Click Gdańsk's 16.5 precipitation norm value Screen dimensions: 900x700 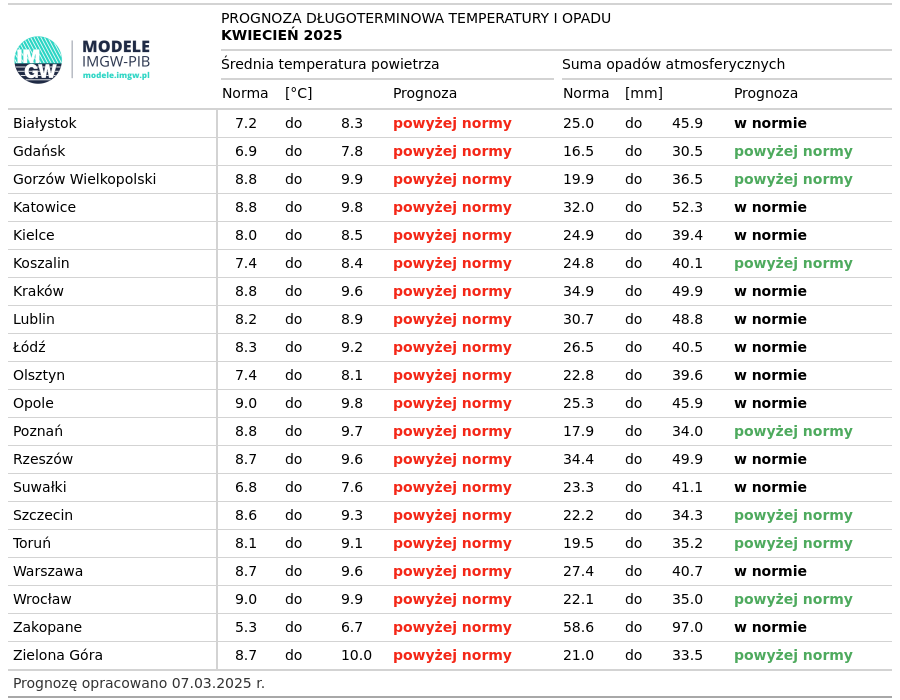579,151
